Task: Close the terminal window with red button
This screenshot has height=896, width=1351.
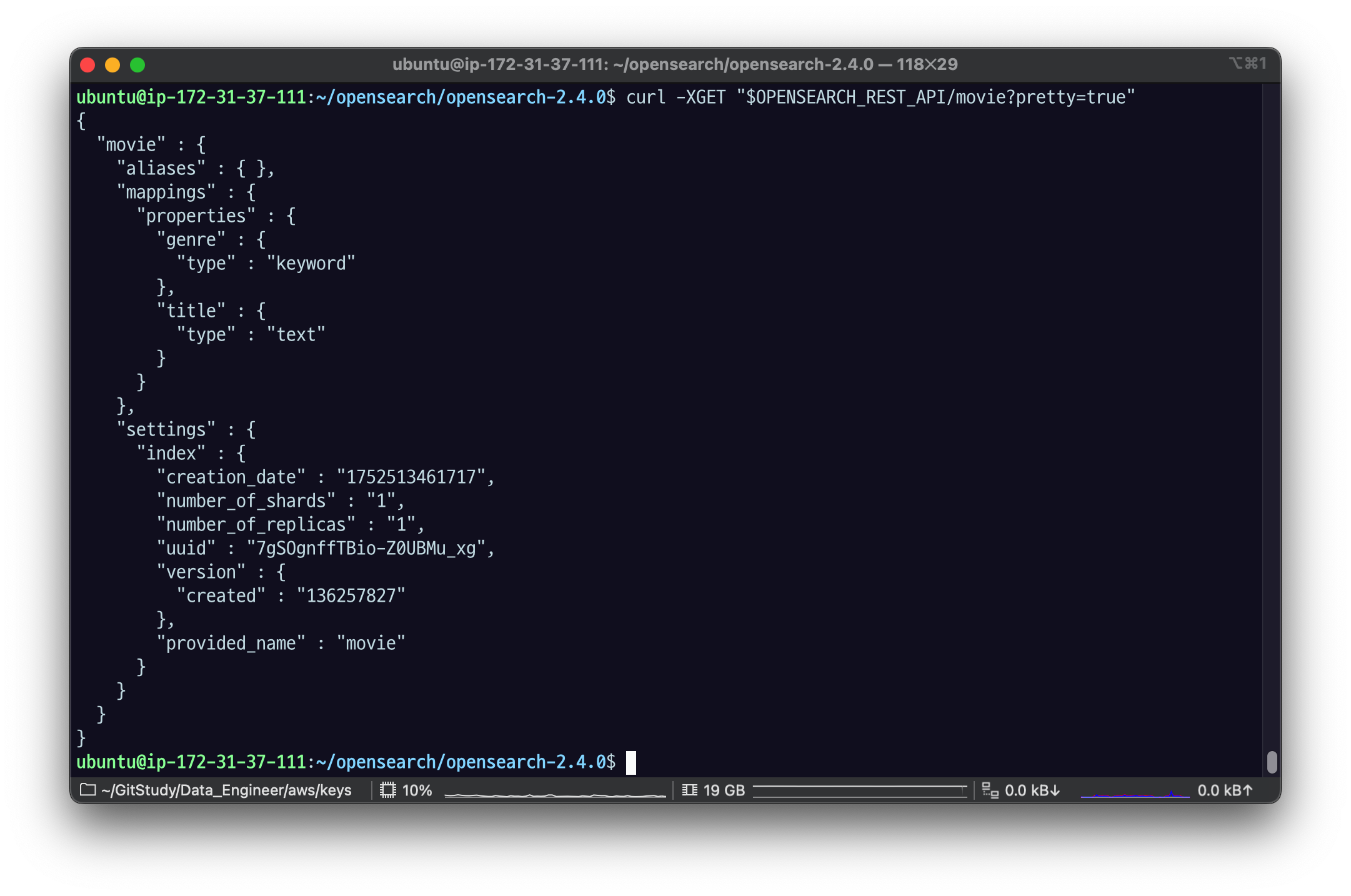Action: click(87, 65)
